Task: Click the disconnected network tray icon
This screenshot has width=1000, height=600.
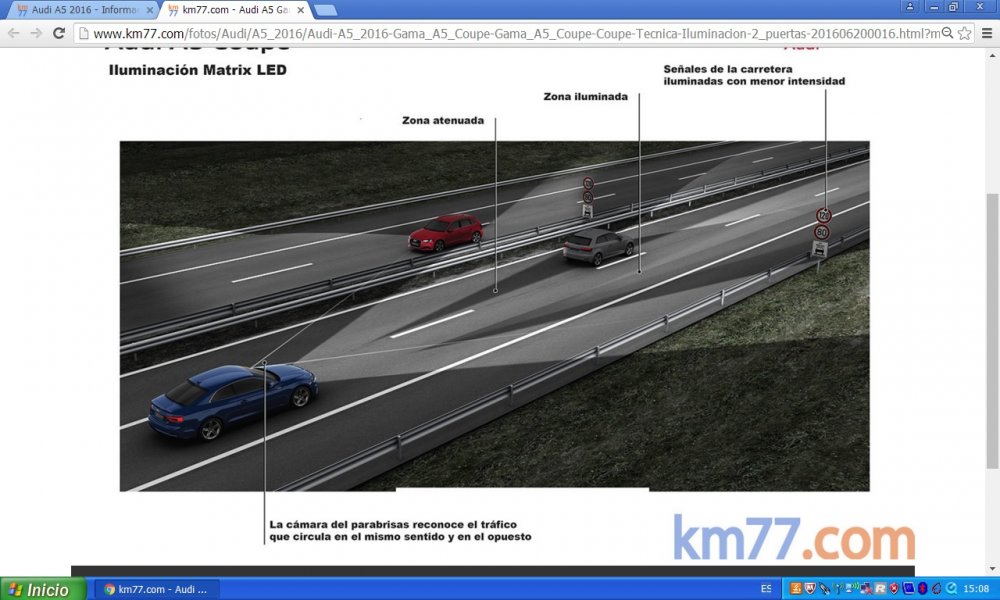Action: (x=866, y=589)
